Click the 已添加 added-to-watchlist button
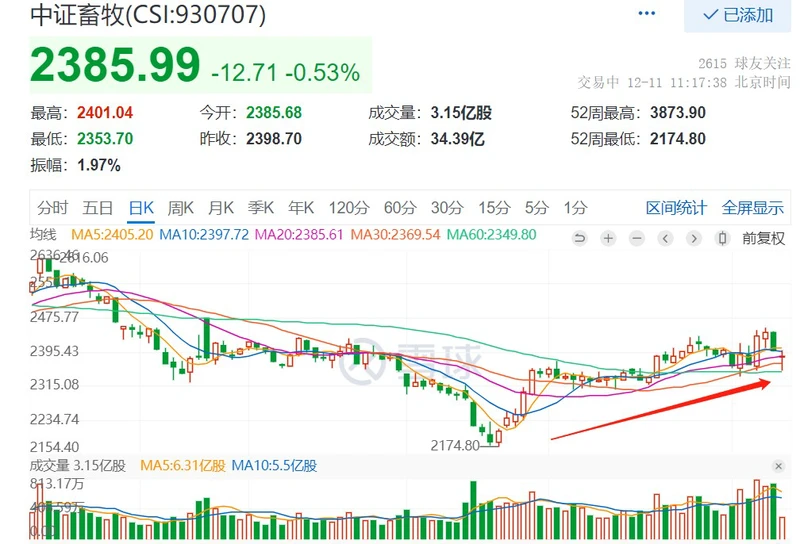The height and width of the screenshot is (544, 800). [737, 15]
